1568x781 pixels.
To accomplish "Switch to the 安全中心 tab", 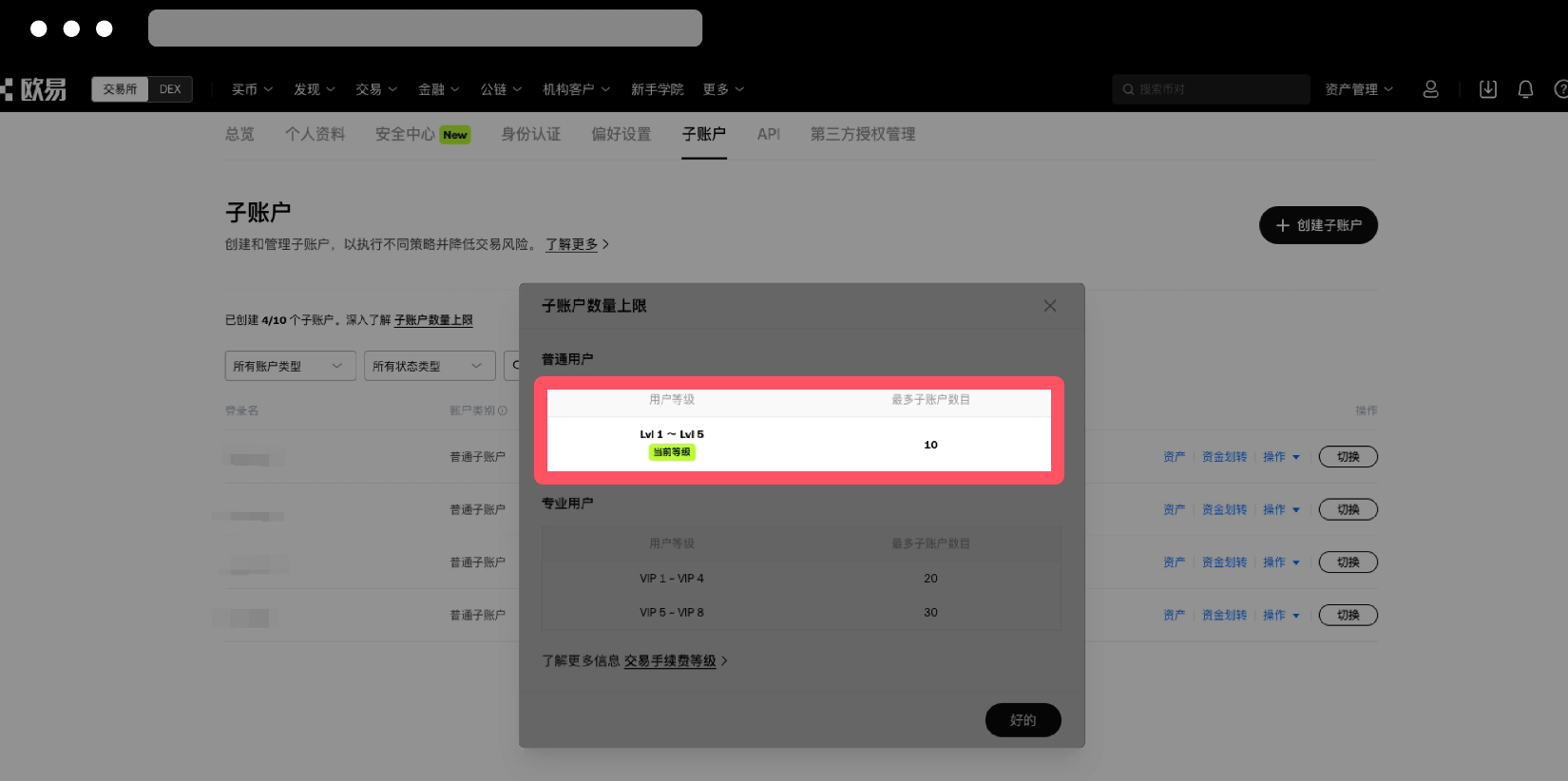I will click(x=405, y=134).
